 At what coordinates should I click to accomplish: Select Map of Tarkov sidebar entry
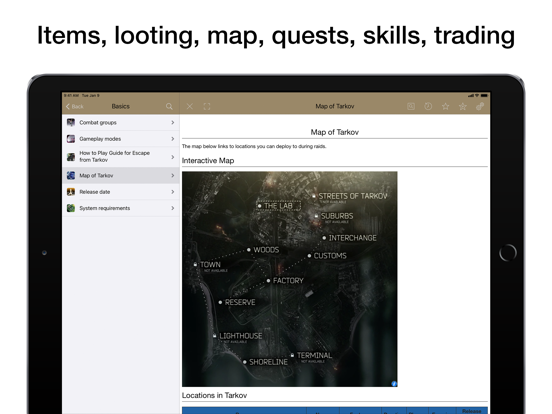coord(121,175)
